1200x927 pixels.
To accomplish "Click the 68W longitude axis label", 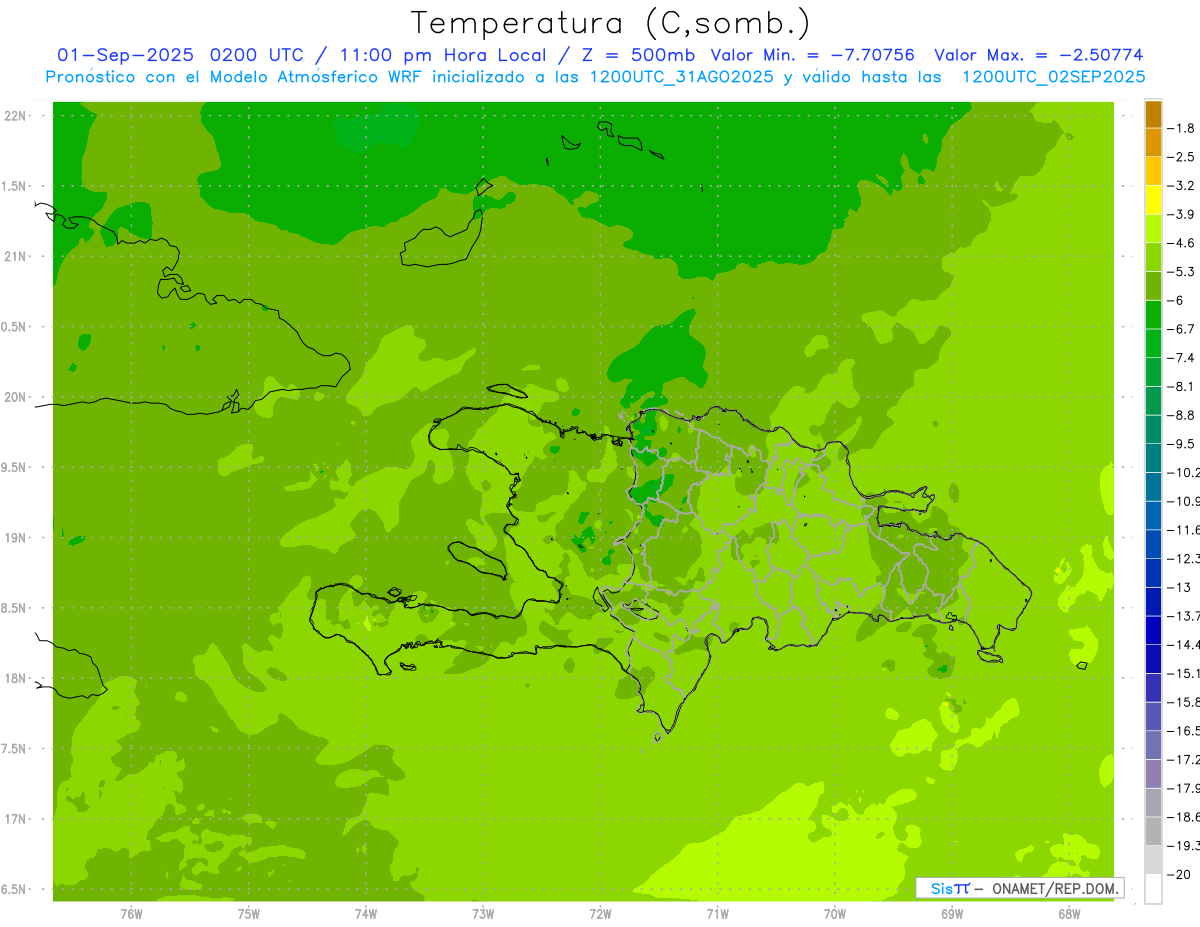I will pyautogui.click(x=1069, y=913).
